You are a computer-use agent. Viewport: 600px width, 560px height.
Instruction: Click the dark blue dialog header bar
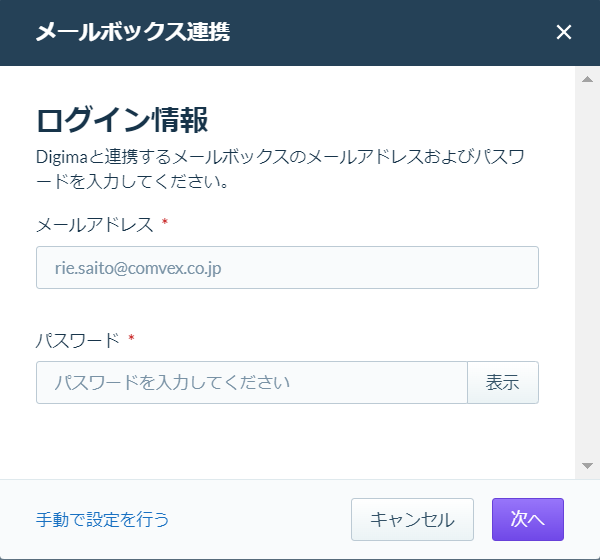pos(300,33)
